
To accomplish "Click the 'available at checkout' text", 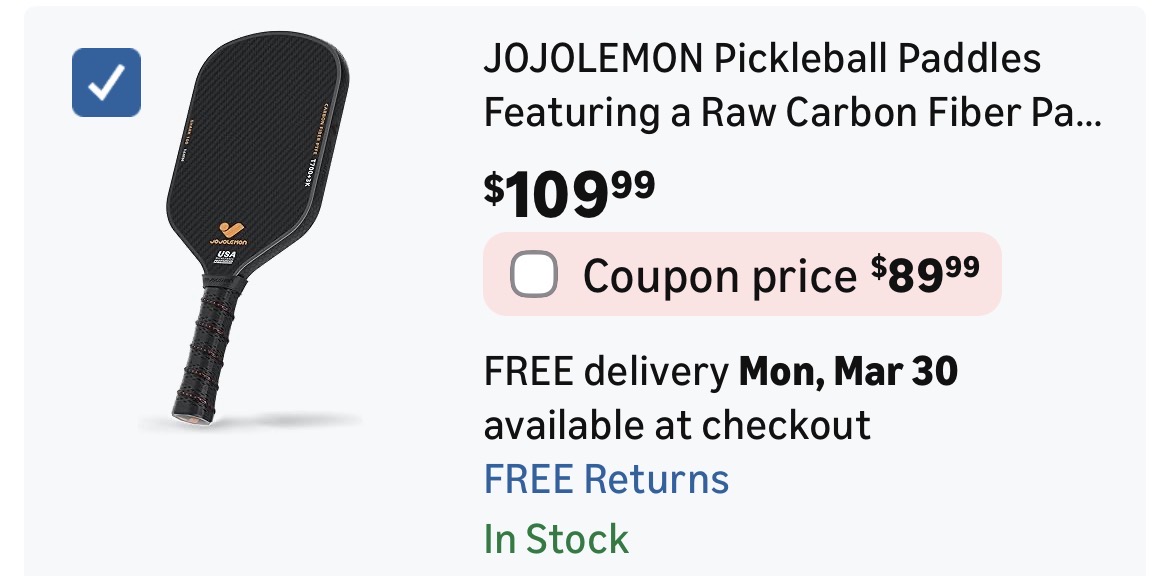I will [x=677, y=425].
